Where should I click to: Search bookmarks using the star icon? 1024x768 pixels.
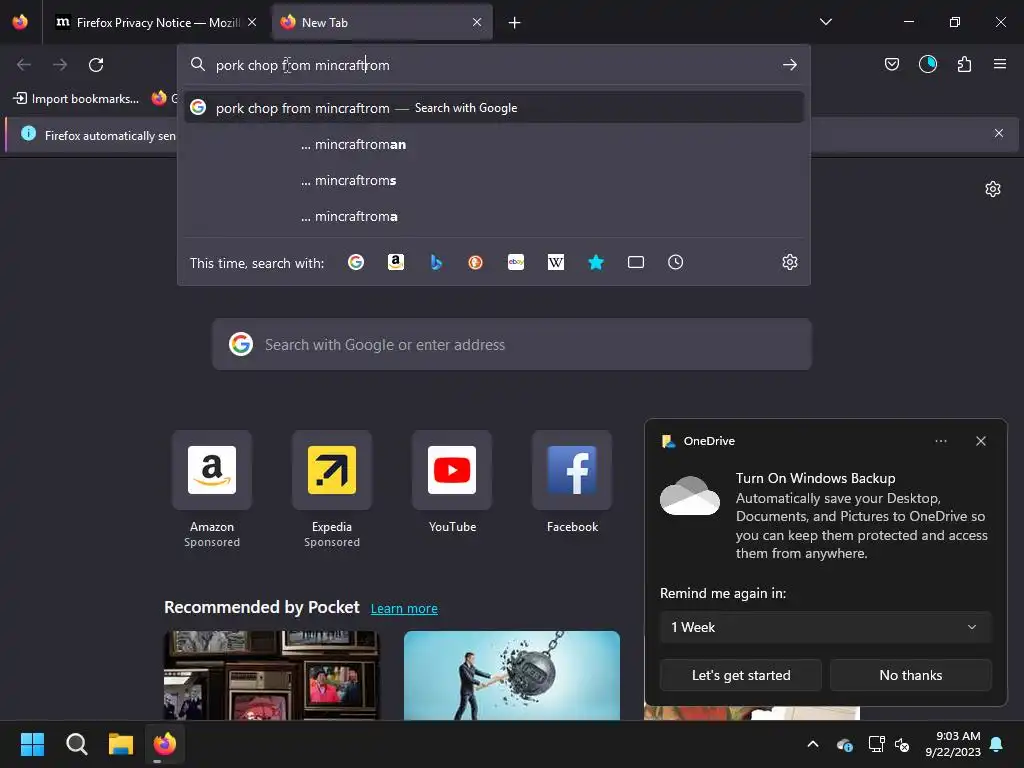click(x=596, y=263)
